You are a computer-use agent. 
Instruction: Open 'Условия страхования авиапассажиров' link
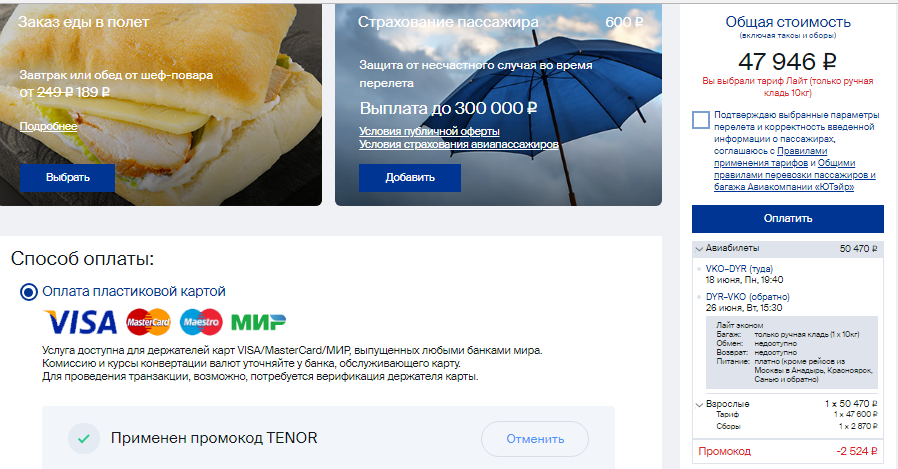(459, 144)
